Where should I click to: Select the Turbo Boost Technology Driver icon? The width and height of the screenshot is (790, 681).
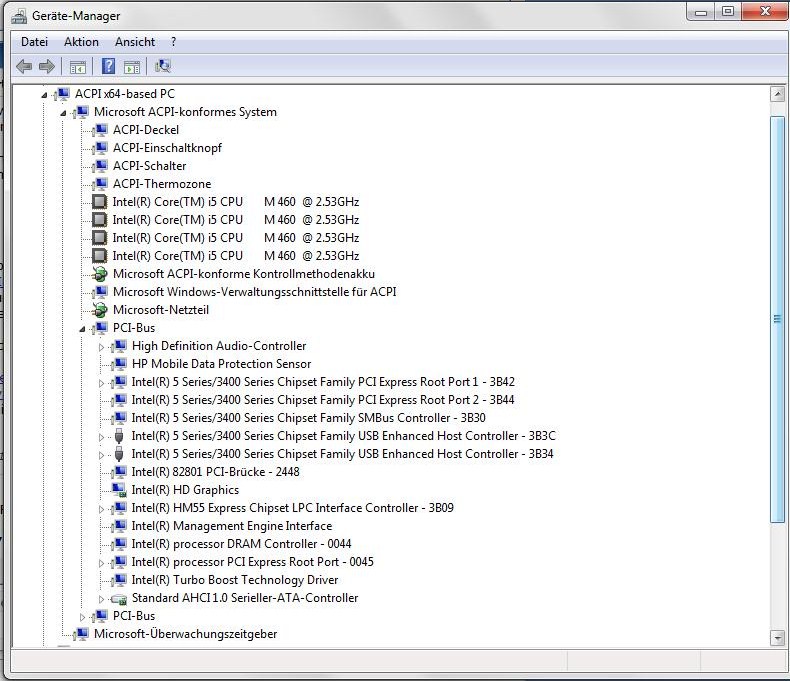point(119,580)
